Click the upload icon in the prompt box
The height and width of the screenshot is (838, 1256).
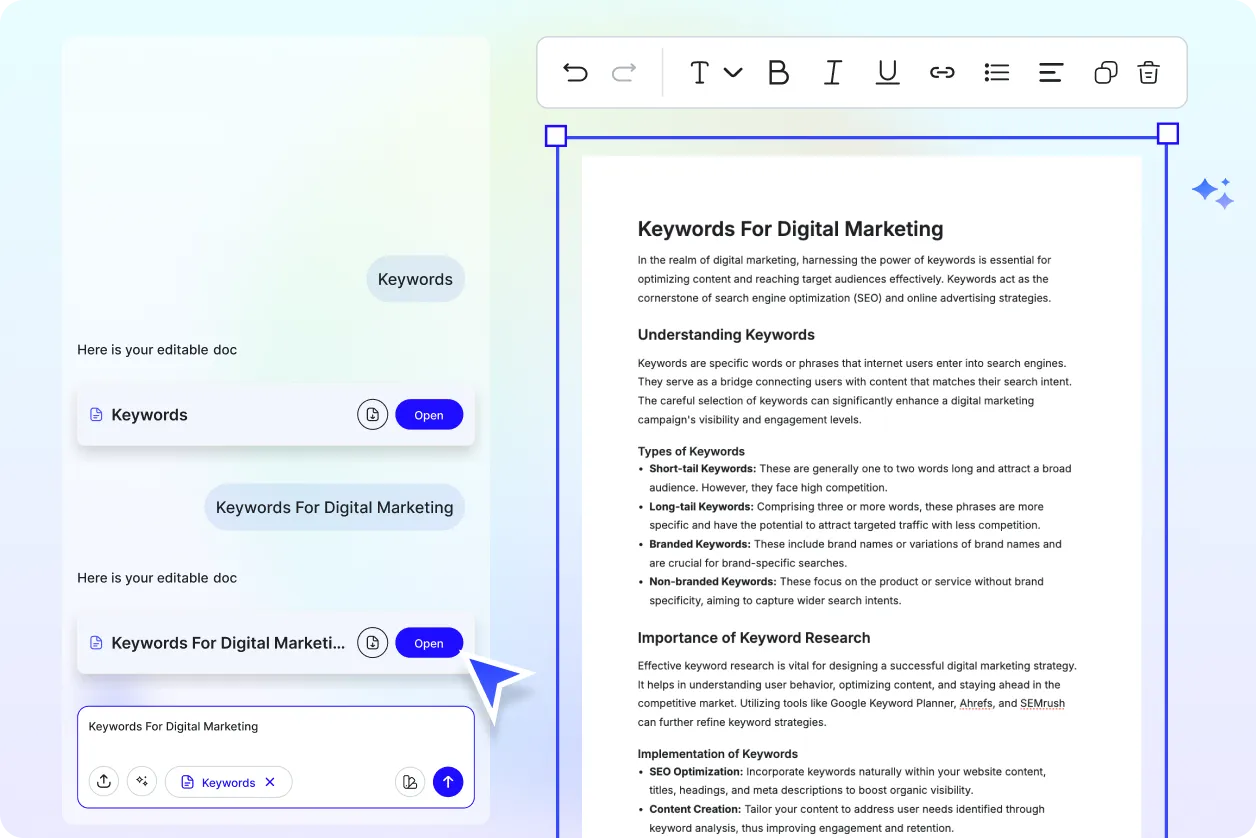click(104, 782)
